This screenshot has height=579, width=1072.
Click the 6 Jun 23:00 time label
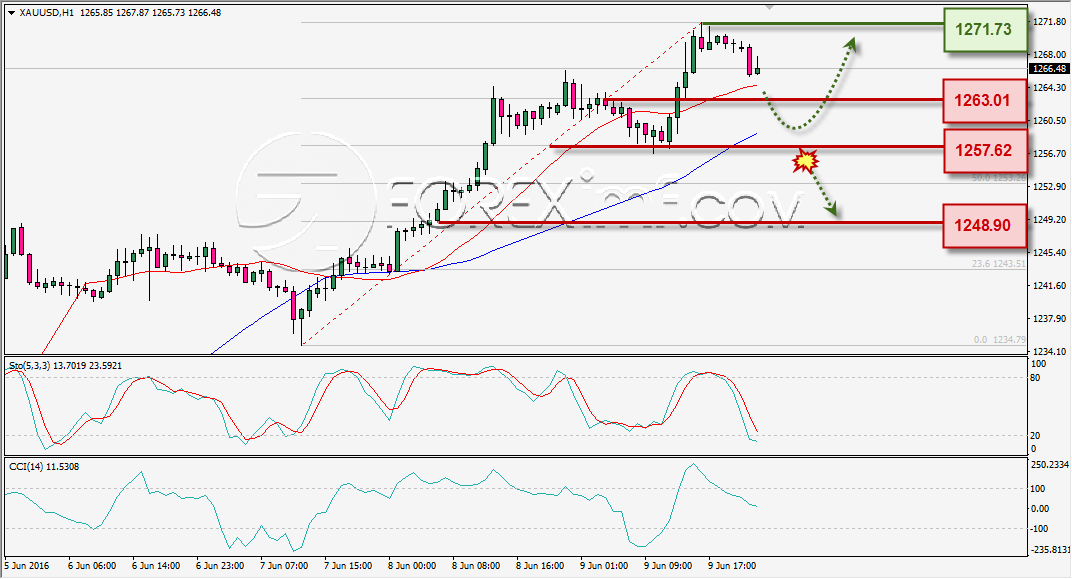coord(219,565)
